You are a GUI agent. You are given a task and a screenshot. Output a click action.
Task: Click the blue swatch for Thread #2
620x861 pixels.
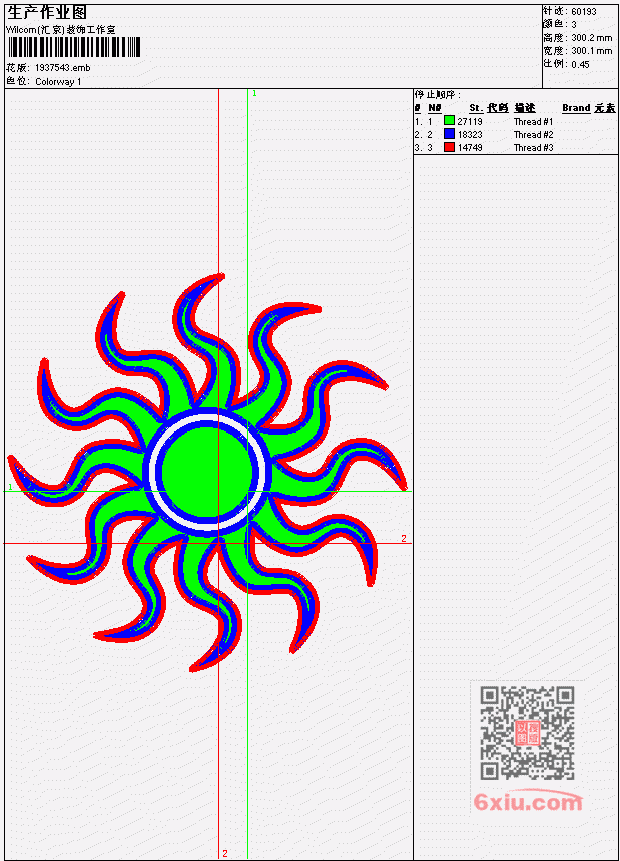[x=449, y=134]
